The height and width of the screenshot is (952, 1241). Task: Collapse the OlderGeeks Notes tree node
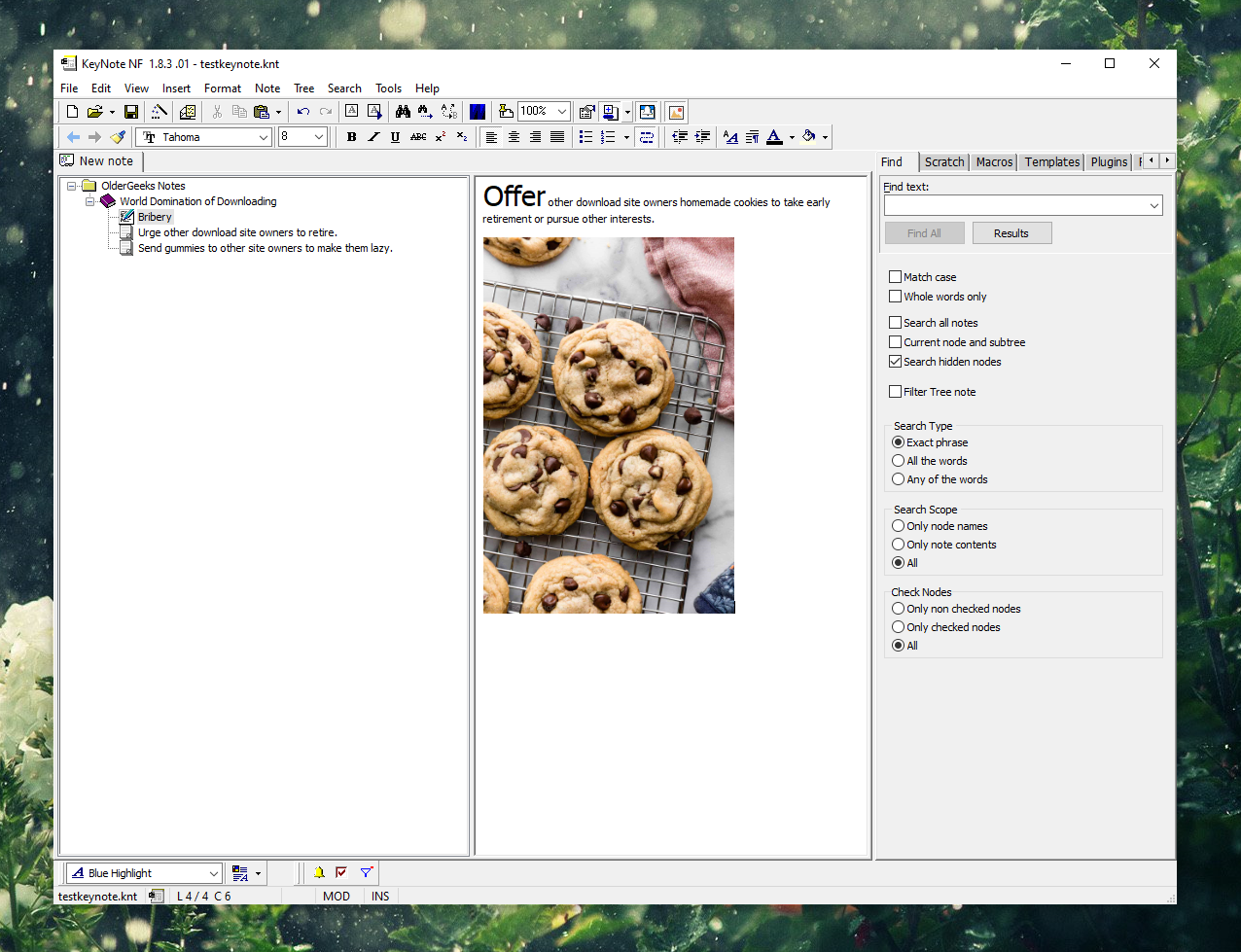[x=71, y=186]
